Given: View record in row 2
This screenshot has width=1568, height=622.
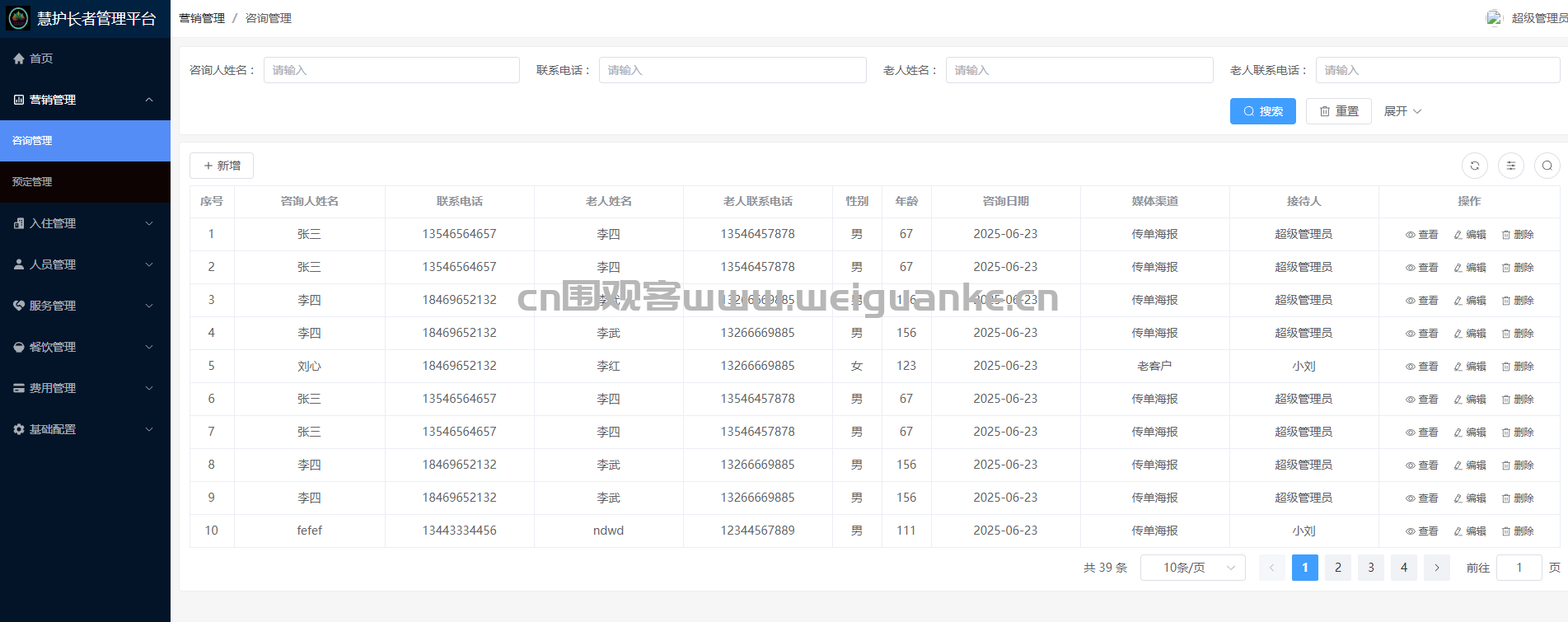Looking at the screenshot, I should pyautogui.click(x=1422, y=268).
